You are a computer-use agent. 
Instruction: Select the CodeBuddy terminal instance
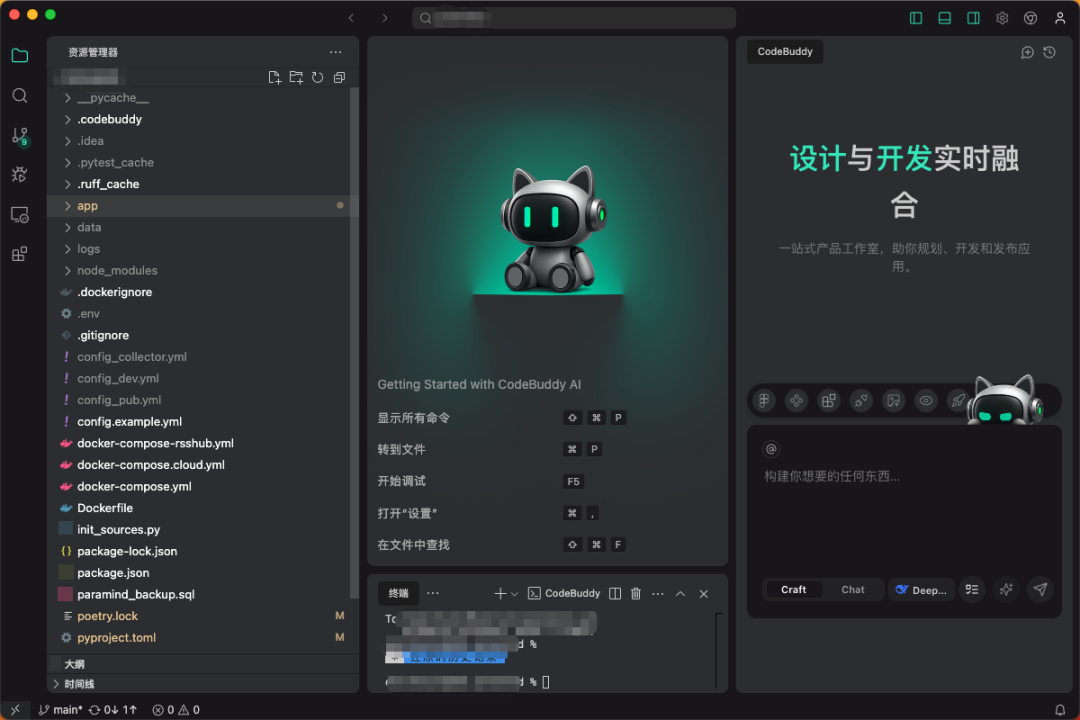[x=564, y=593]
